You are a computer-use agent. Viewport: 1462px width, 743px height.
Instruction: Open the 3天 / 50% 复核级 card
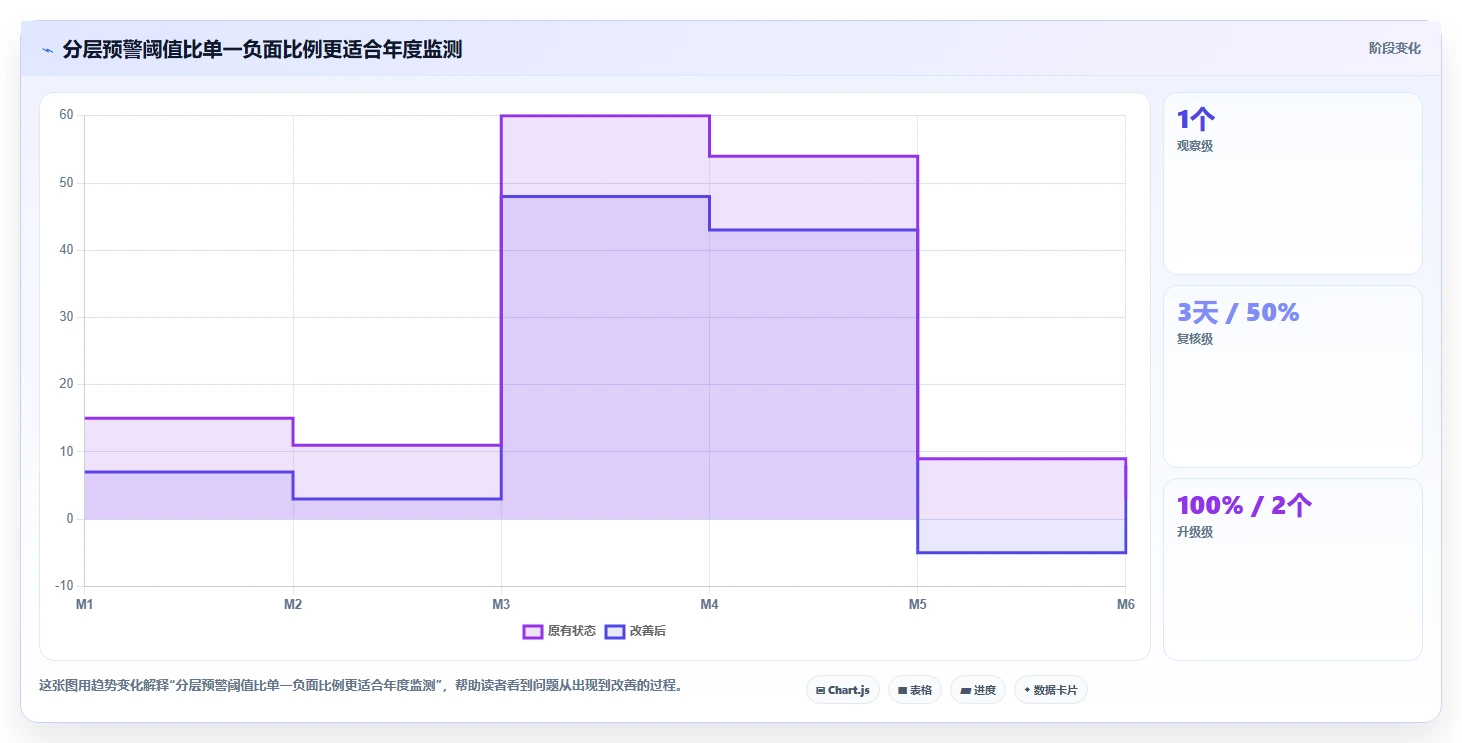(x=1292, y=376)
